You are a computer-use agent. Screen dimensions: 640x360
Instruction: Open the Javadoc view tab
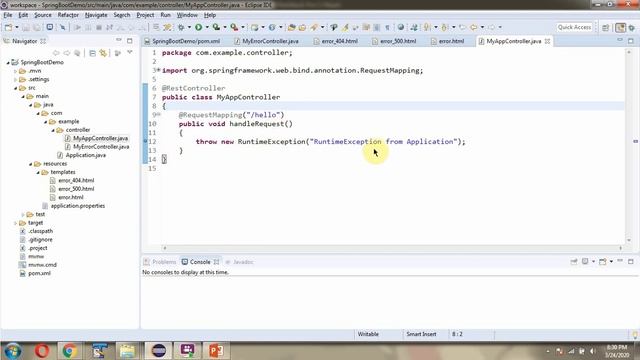coord(242,262)
